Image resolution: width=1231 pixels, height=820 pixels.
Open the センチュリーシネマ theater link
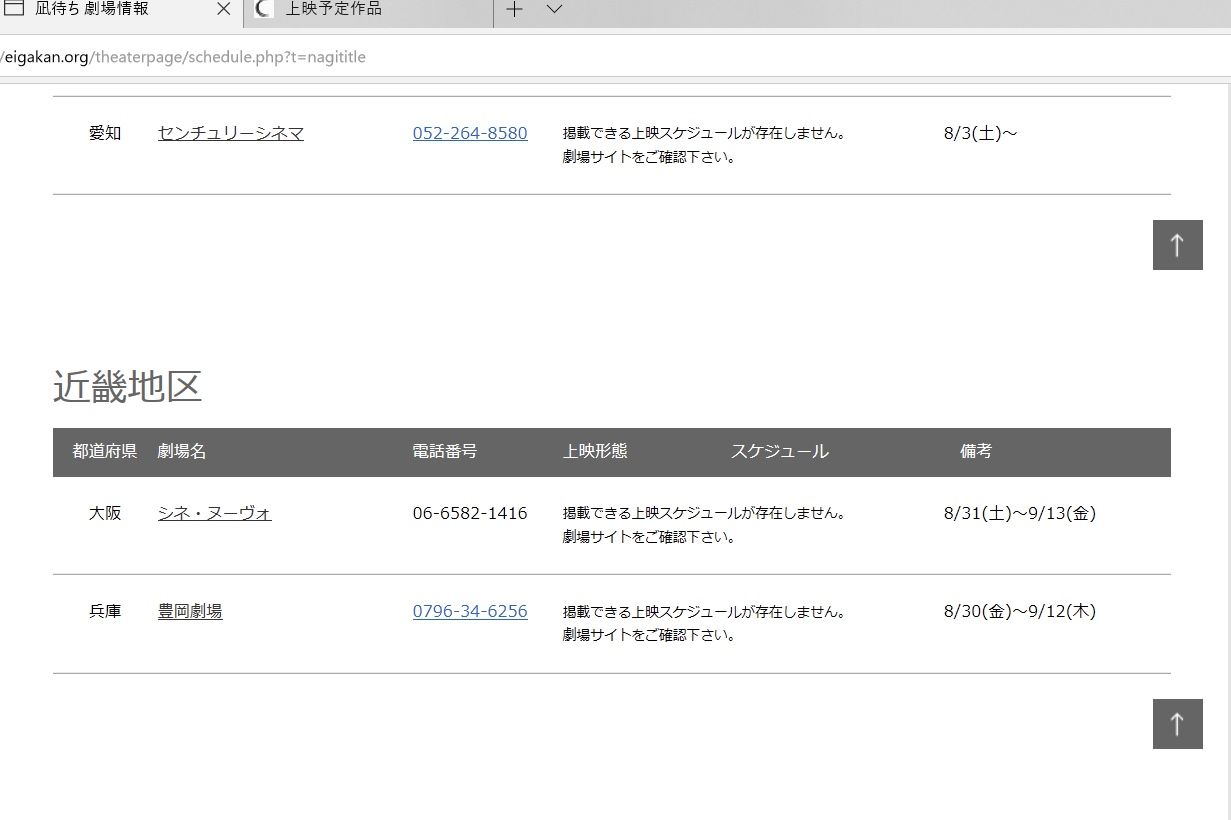tap(230, 133)
